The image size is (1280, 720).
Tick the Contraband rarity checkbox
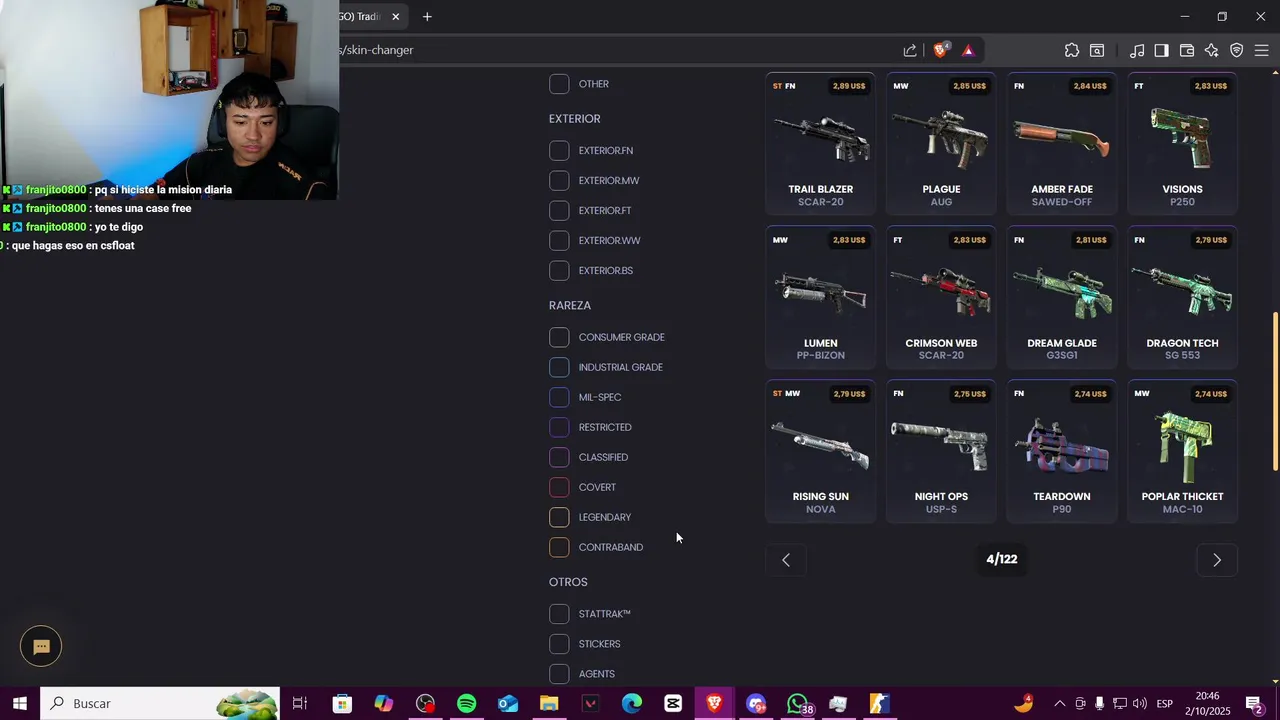pyautogui.click(x=560, y=547)
